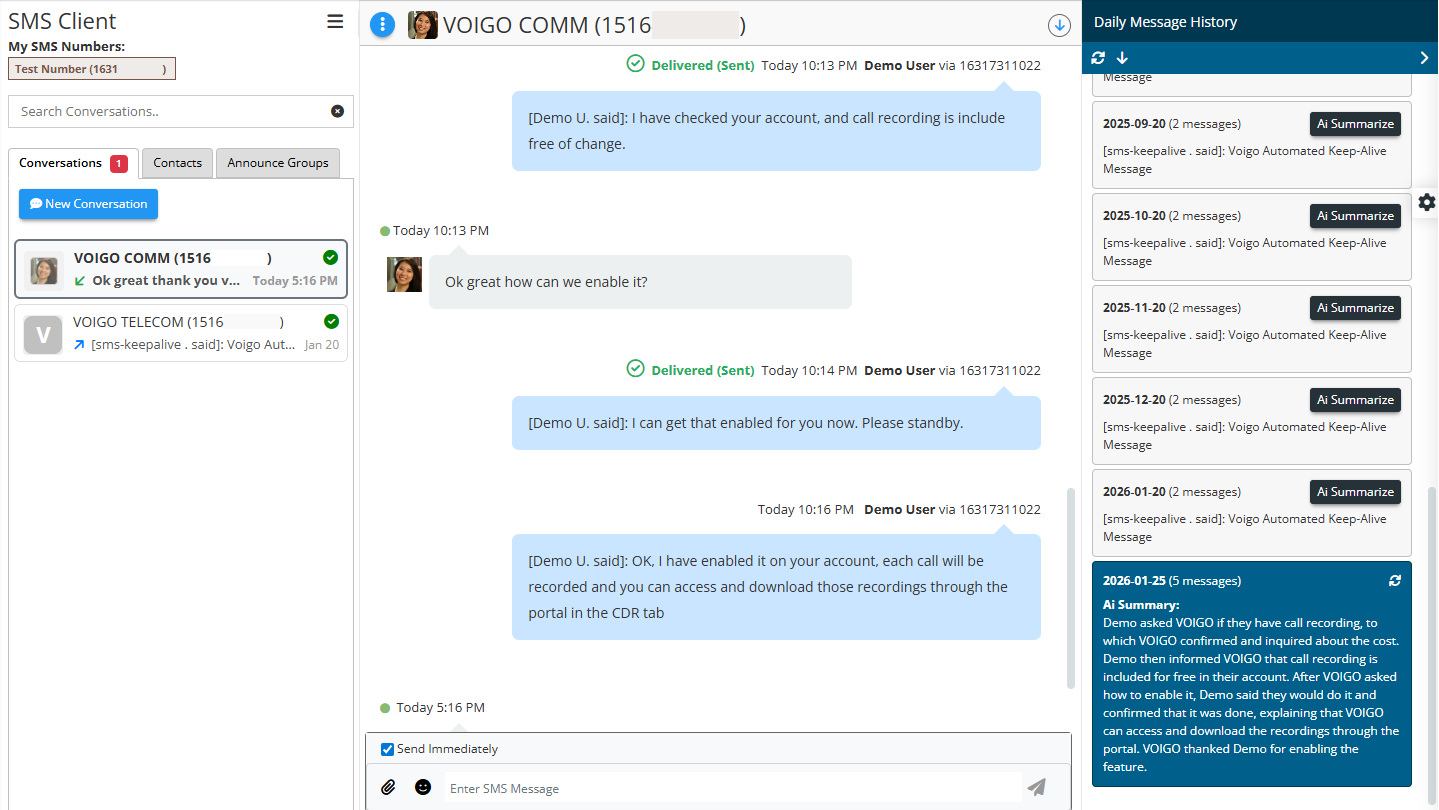The width and height of the screenshot is (1439, 810).
Task: Select the 2026-01-20 history entry date
Action: [1134, 492]
